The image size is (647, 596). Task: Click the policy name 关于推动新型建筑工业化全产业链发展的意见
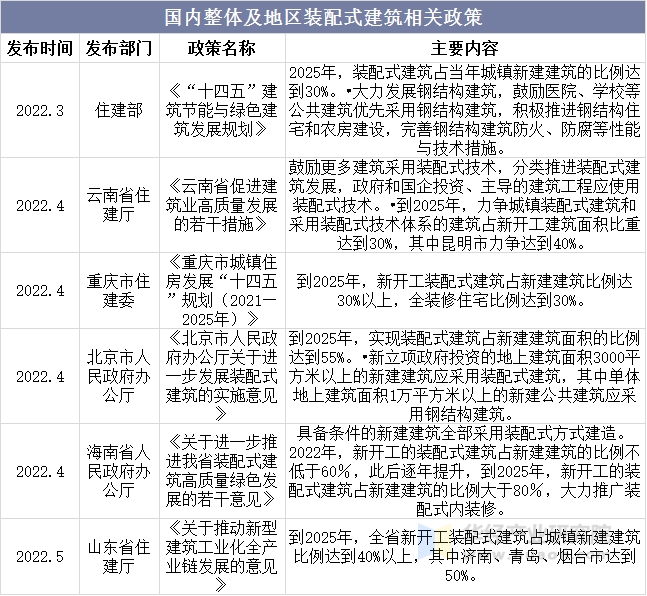pyautogui.click(x=222, y=556)
